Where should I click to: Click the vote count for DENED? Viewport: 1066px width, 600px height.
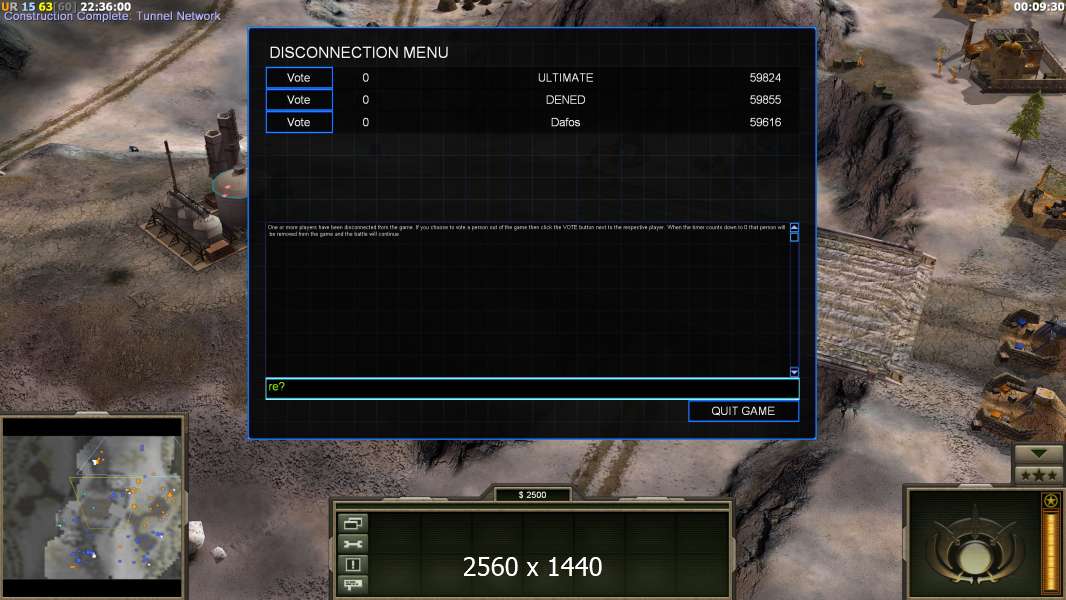pos(366,100)
